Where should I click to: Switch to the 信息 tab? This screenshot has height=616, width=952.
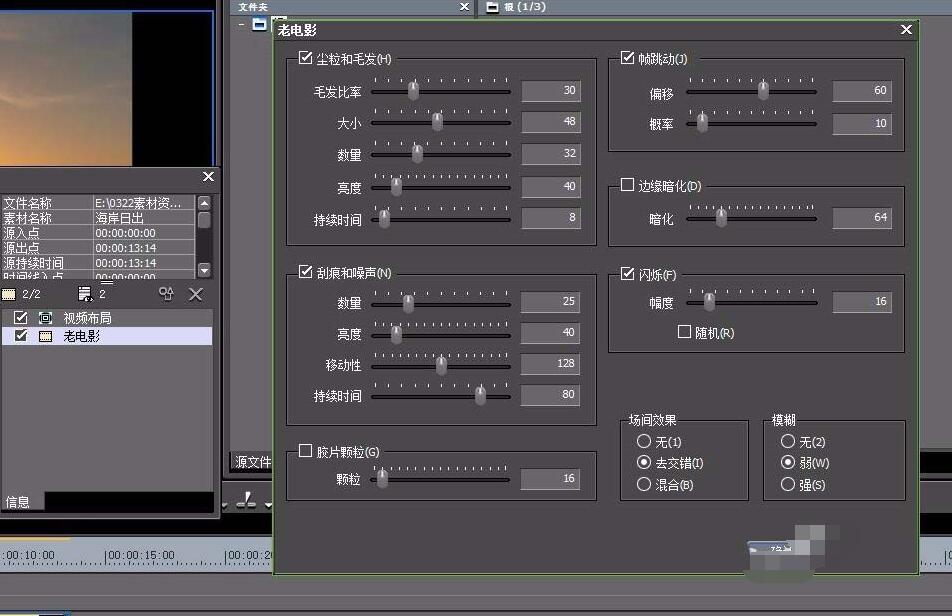tap(18, 502)
